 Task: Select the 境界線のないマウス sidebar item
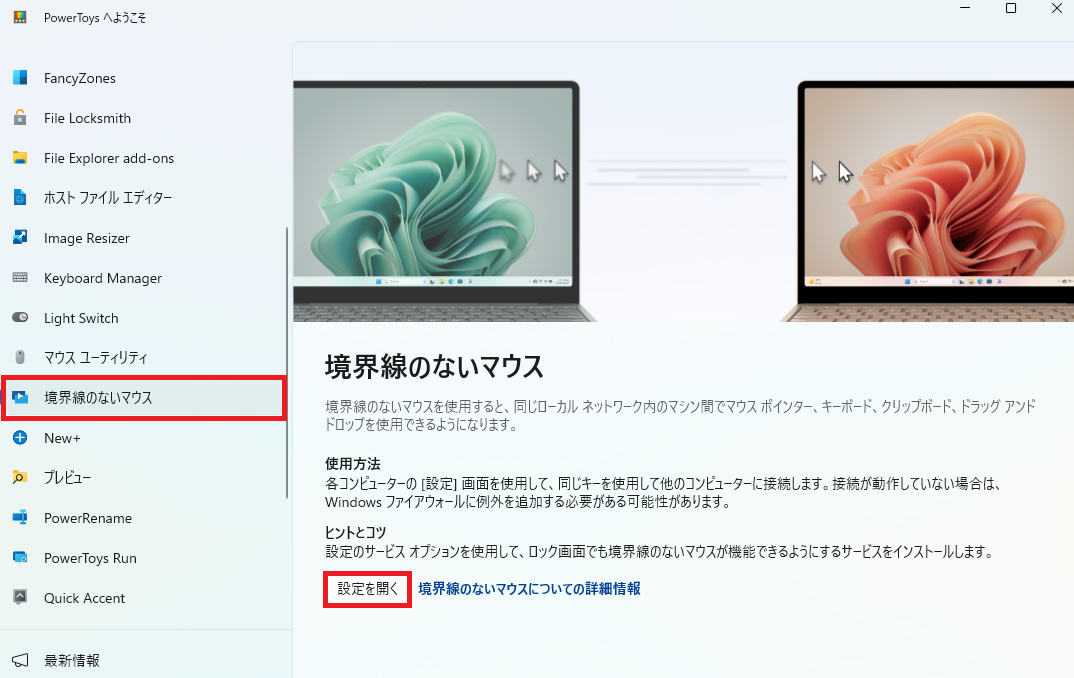pos(143,398)
